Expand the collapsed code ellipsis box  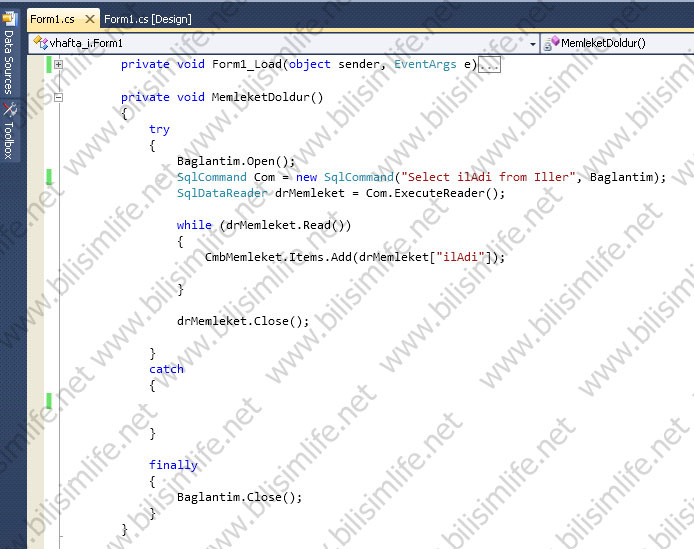(x=490, y=65)
